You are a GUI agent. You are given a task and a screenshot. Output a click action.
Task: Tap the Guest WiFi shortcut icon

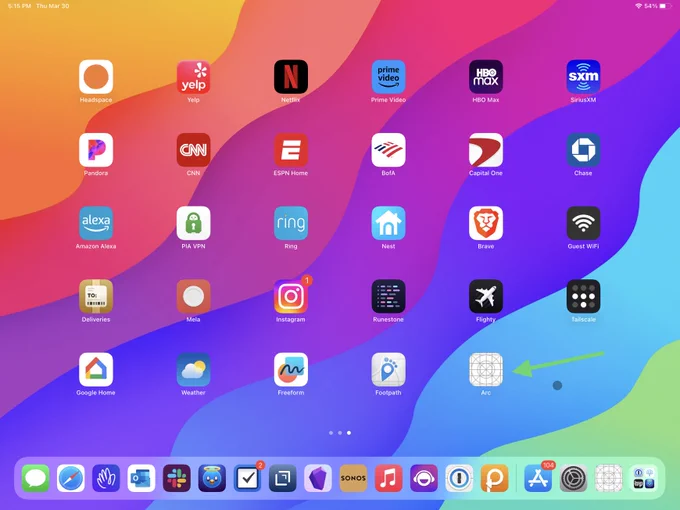(x=583, y=223)
